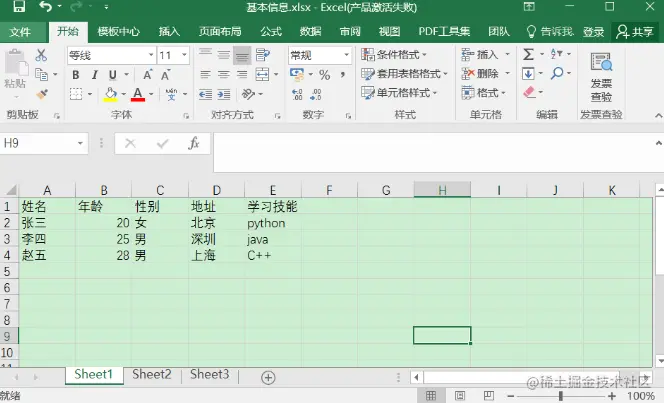
Task: Increase decimal places
Action: pos(297,94)
